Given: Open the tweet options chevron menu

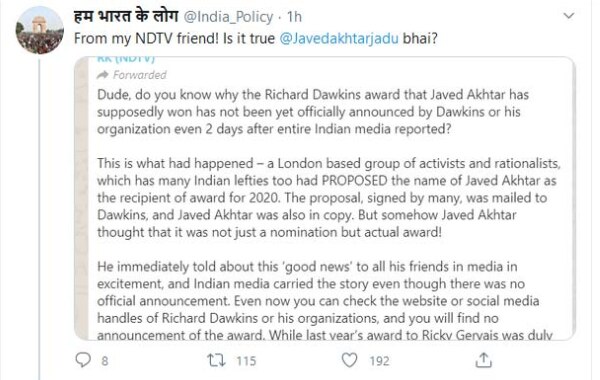Looking at the screenshot, I should point(569,16).
